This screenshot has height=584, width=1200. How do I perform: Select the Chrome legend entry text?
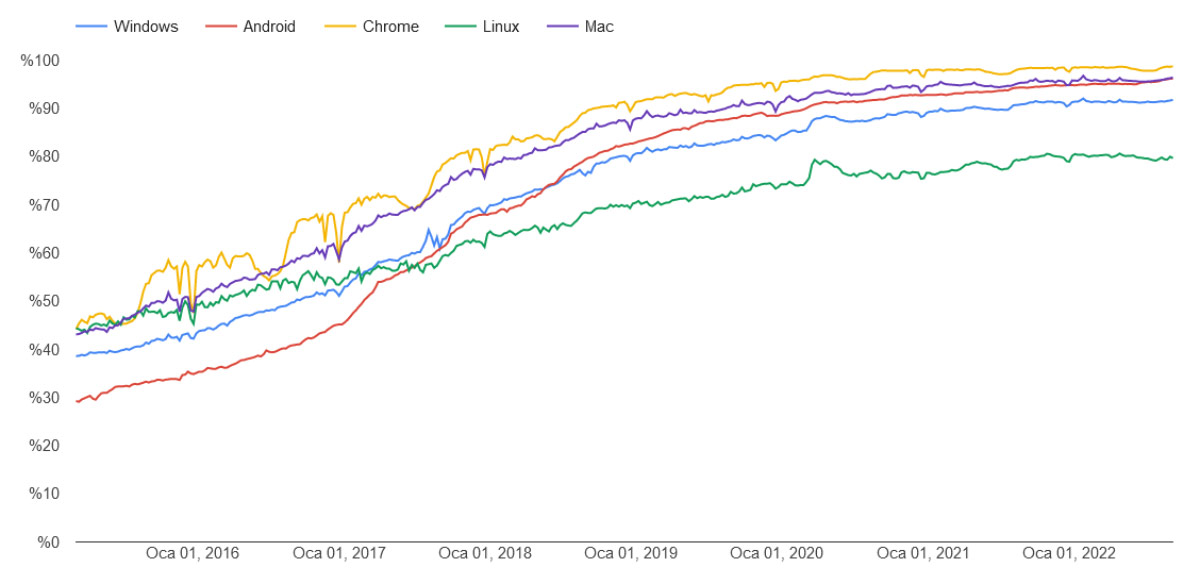point(391,27)
